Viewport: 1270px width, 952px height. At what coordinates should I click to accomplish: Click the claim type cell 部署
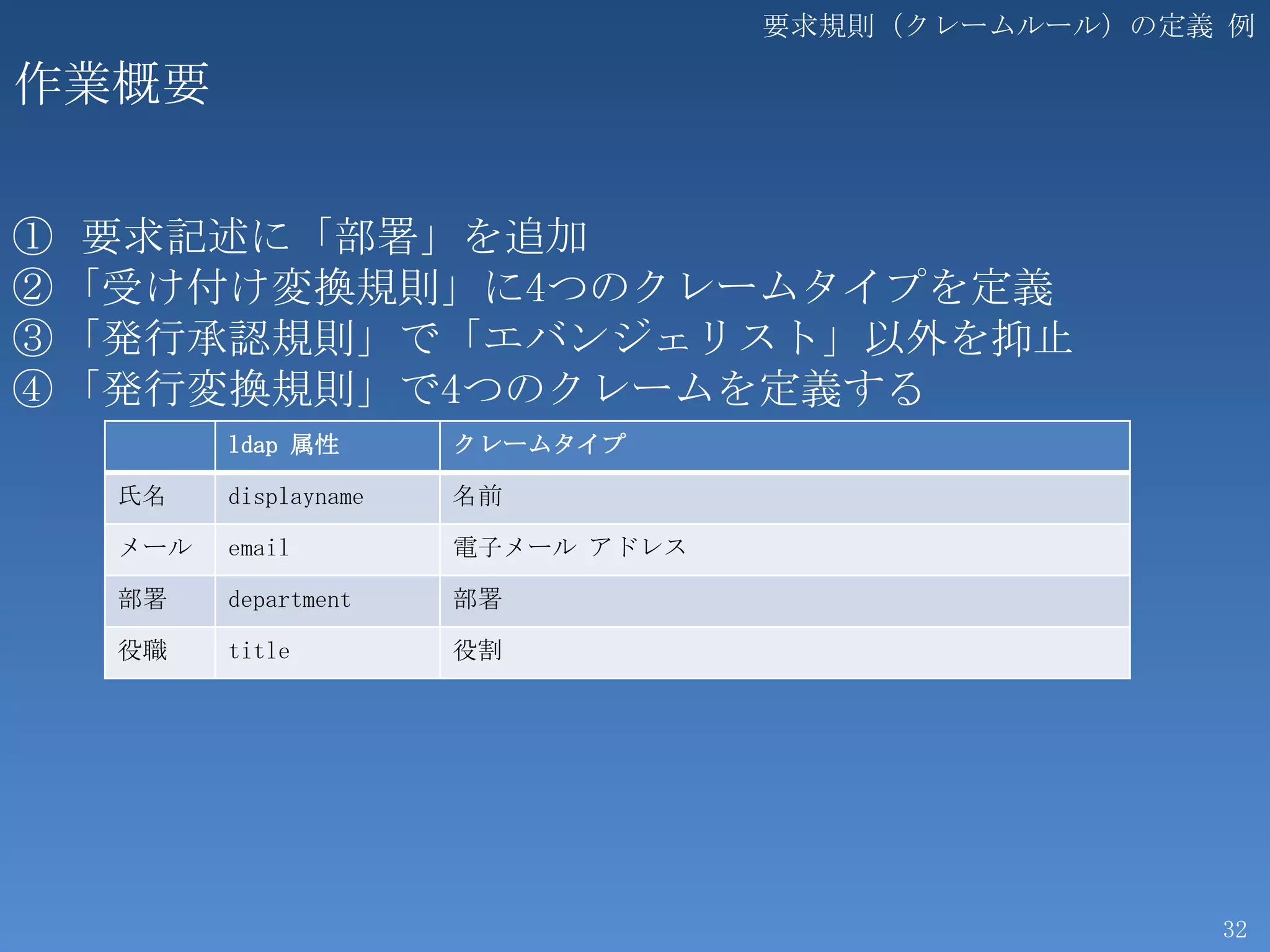coord(784,601)
